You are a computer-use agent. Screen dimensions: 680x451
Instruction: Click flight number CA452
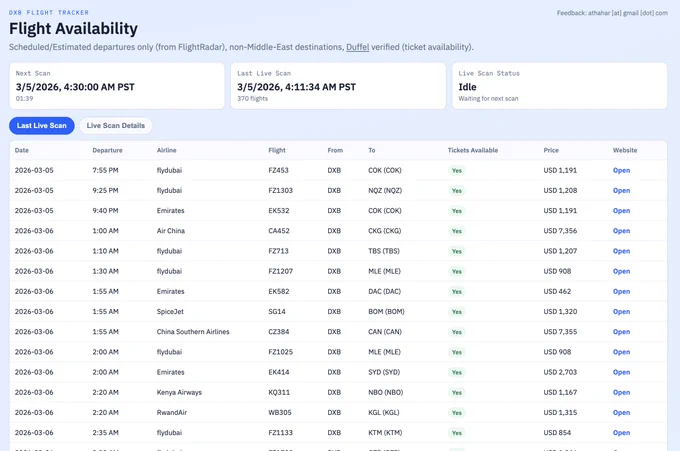[x=278, y=231]
